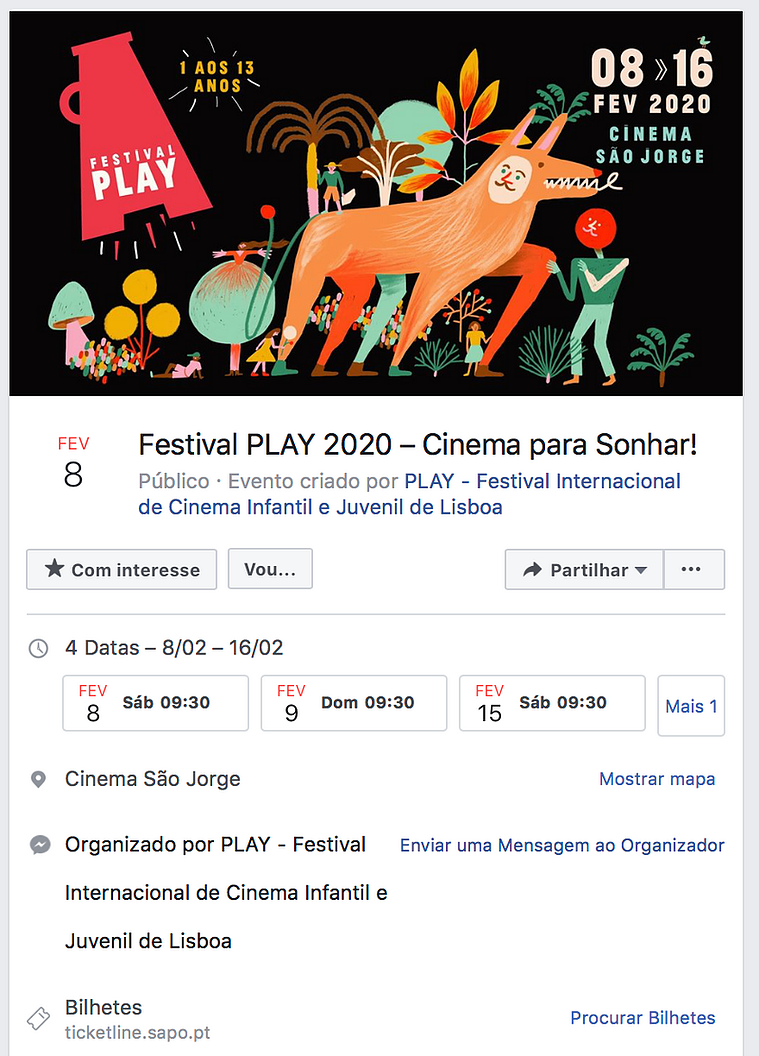
Task: Select the FEV 8 Sáb 09:30 date
Action: pos(156,703)
